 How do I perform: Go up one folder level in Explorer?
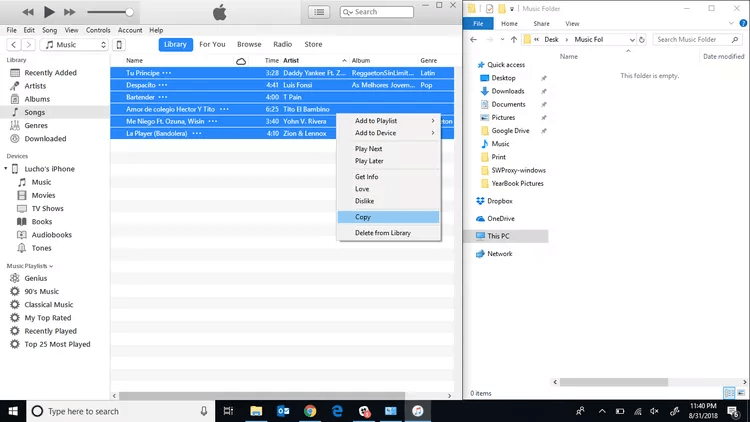pyautogui.click(x=513, y=40)
